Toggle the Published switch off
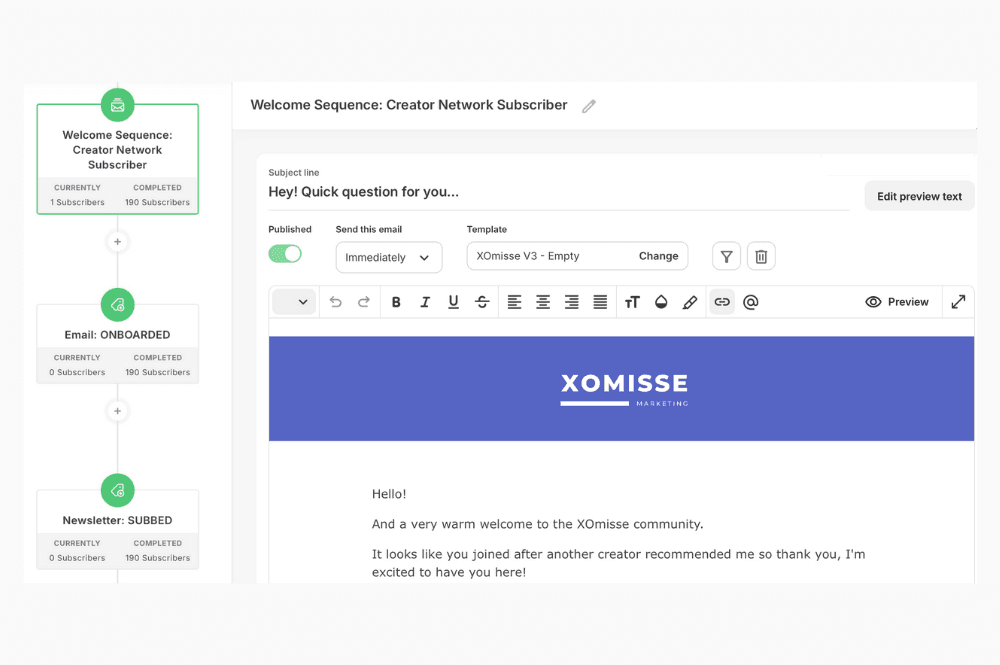Screen dimensions: 1000x665 (285, 254)
